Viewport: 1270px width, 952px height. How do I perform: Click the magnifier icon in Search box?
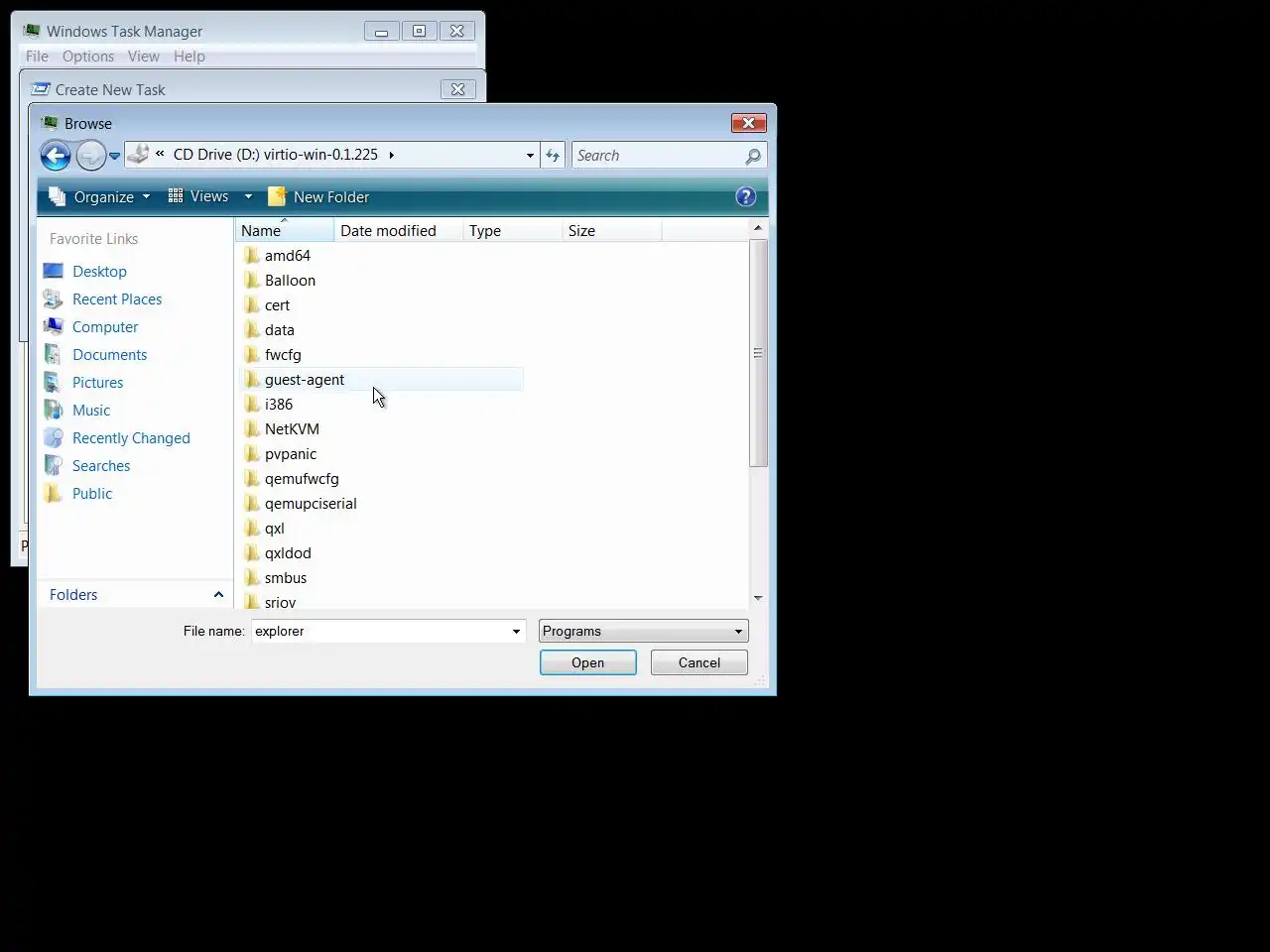(753, 156)
